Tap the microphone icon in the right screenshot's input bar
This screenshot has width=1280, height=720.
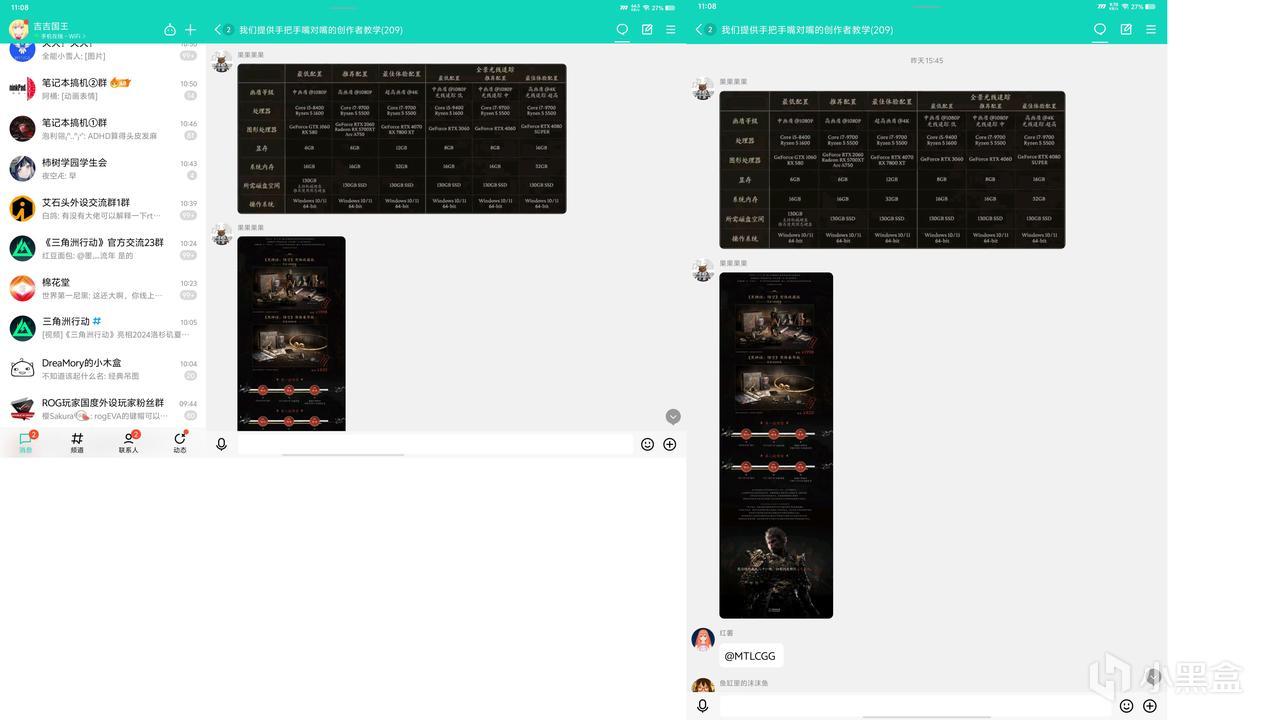point(703,706)
